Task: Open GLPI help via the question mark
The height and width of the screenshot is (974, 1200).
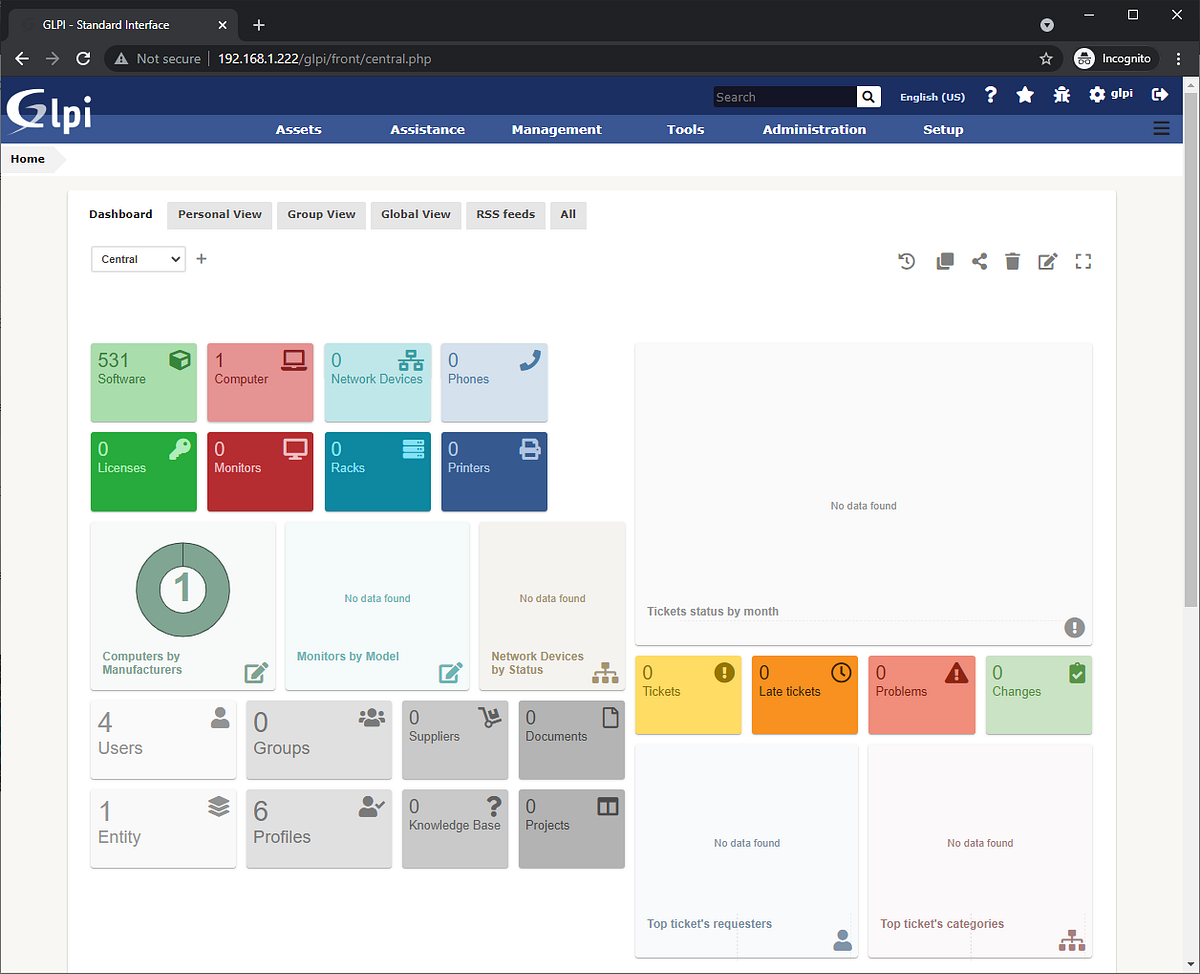Action: [x=990, y=94]
